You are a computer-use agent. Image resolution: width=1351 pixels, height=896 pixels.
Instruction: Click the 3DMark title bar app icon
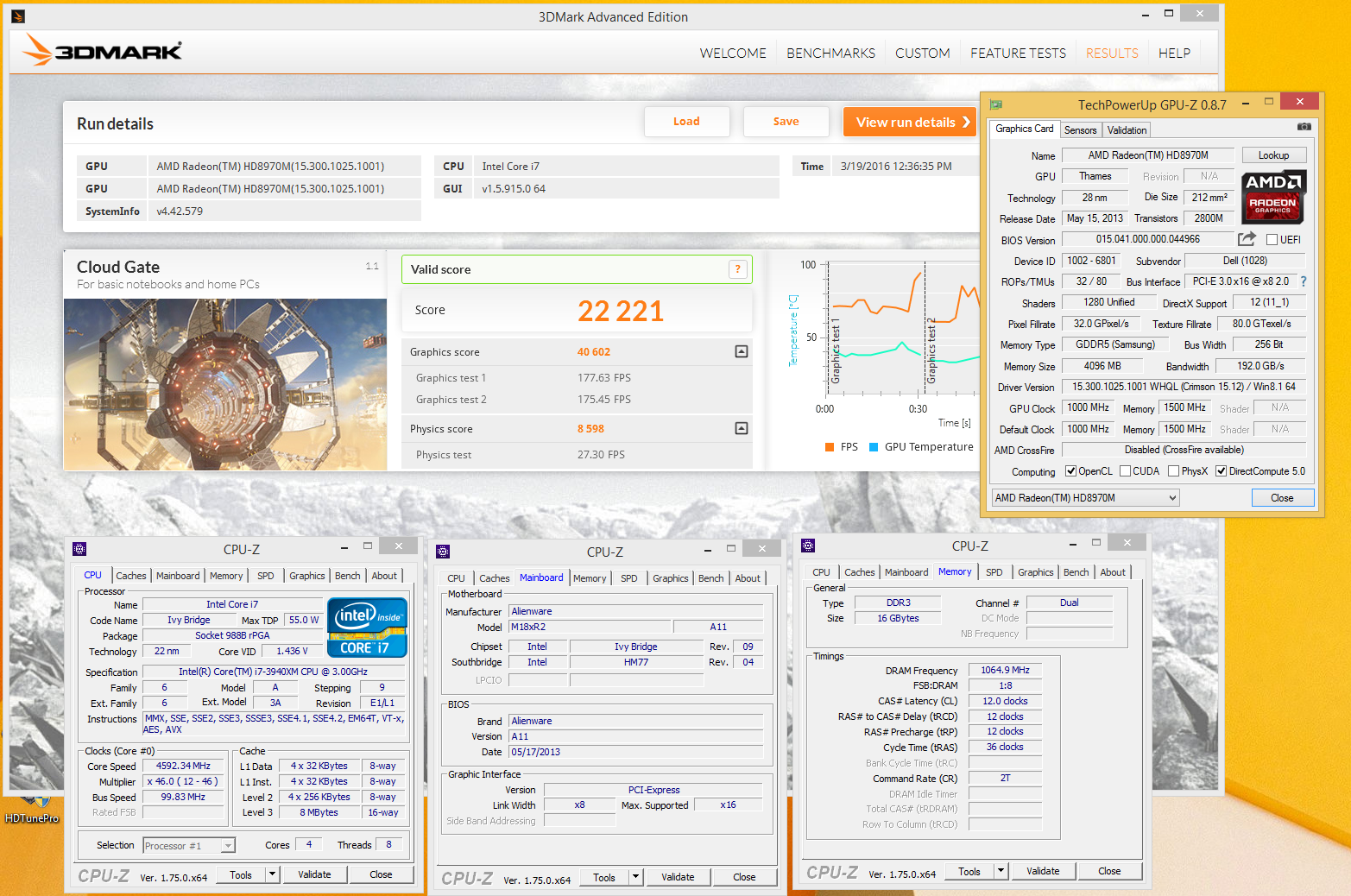[18, 16]
